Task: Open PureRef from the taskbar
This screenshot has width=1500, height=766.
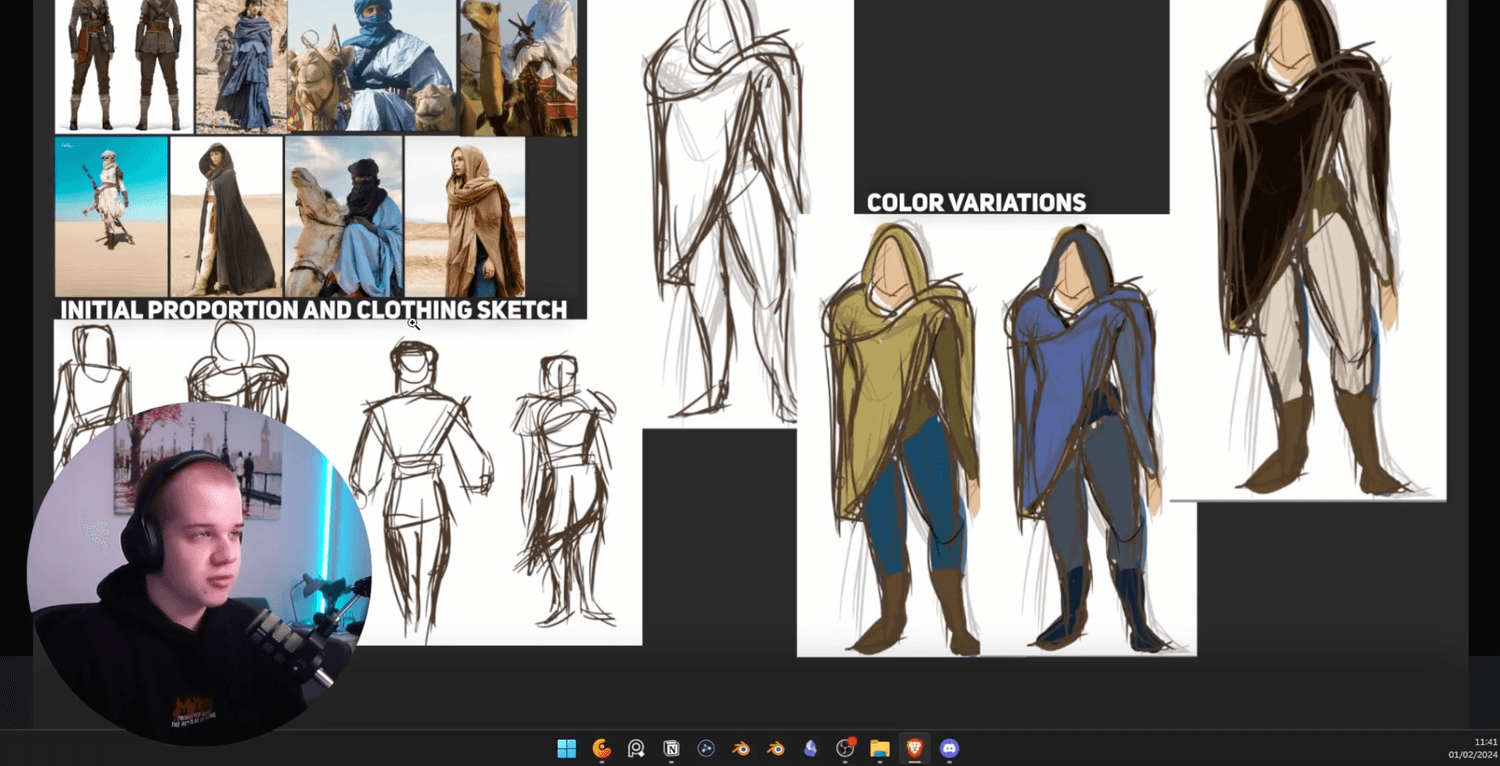Action: 636,748
